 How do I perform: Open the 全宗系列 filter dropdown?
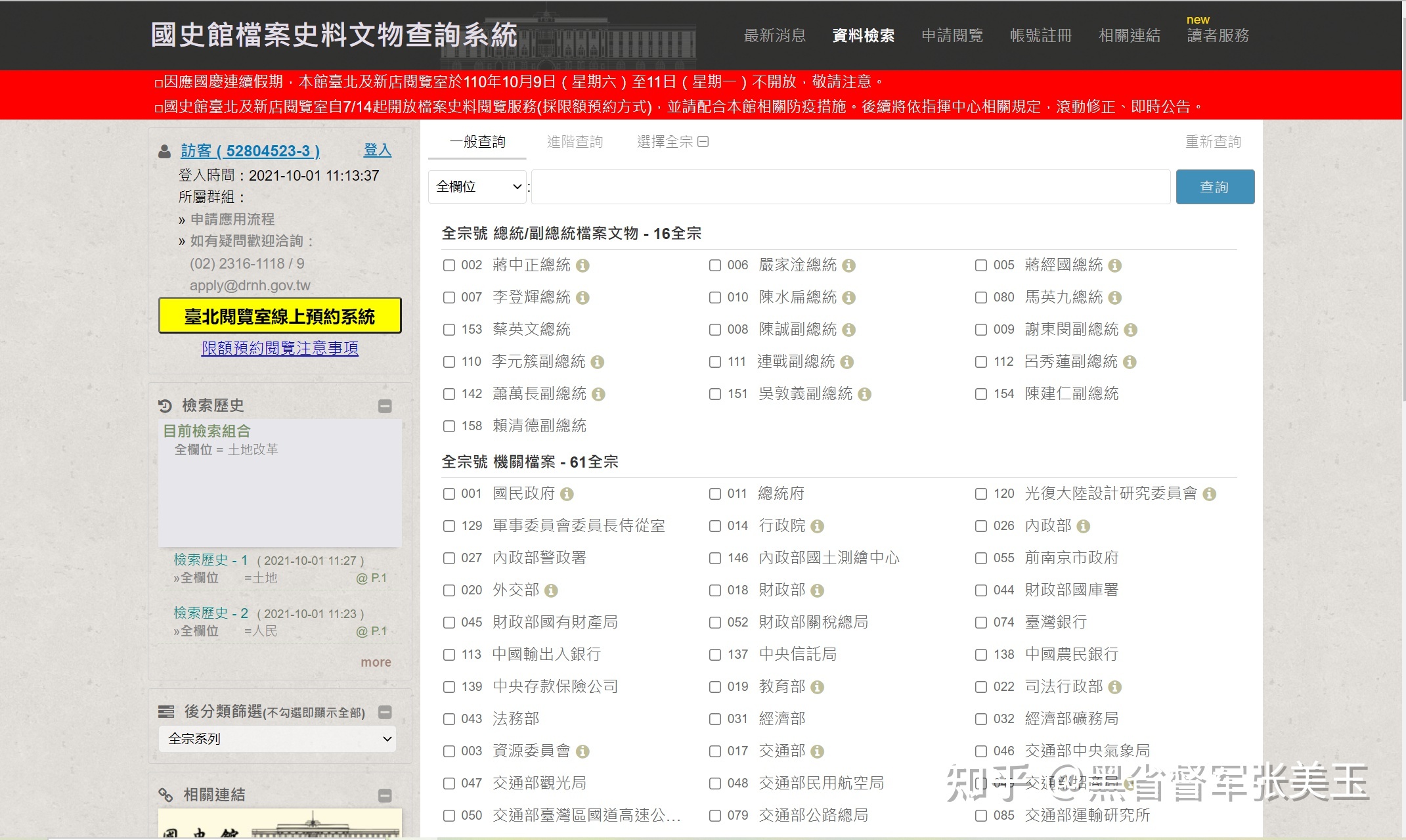(x=277, y=739)
